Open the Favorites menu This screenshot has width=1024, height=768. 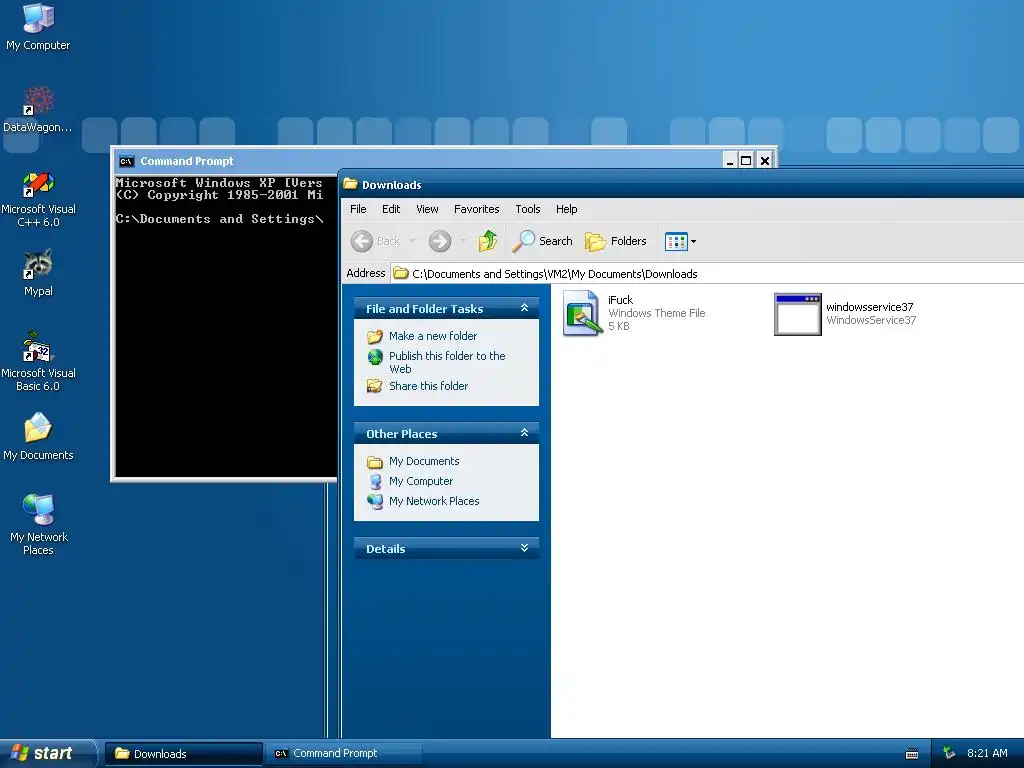[476, 209]
